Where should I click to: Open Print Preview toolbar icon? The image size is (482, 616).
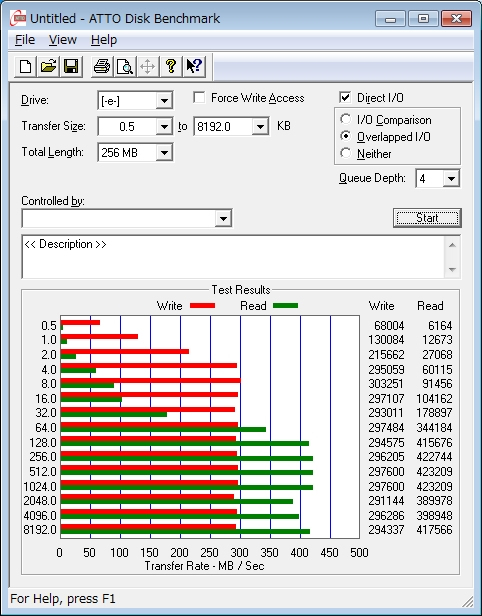(x=125, y=66)
